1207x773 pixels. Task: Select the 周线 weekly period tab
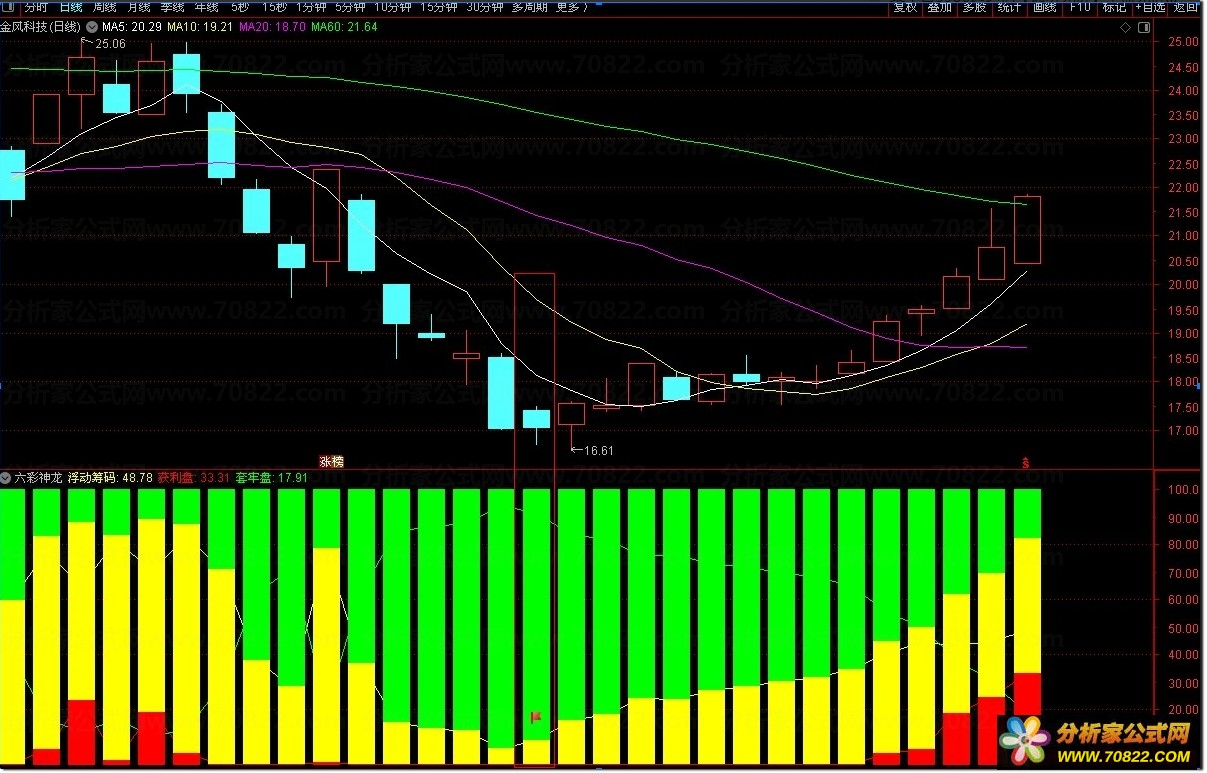point(105,7)
